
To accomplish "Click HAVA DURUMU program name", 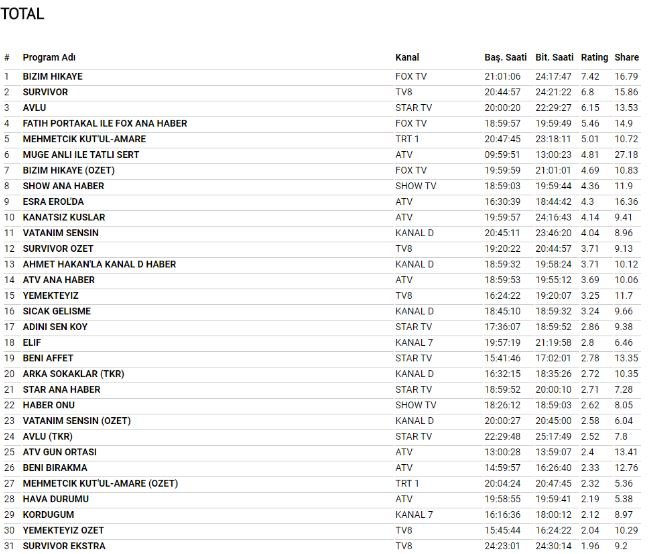I will point(55,499).
